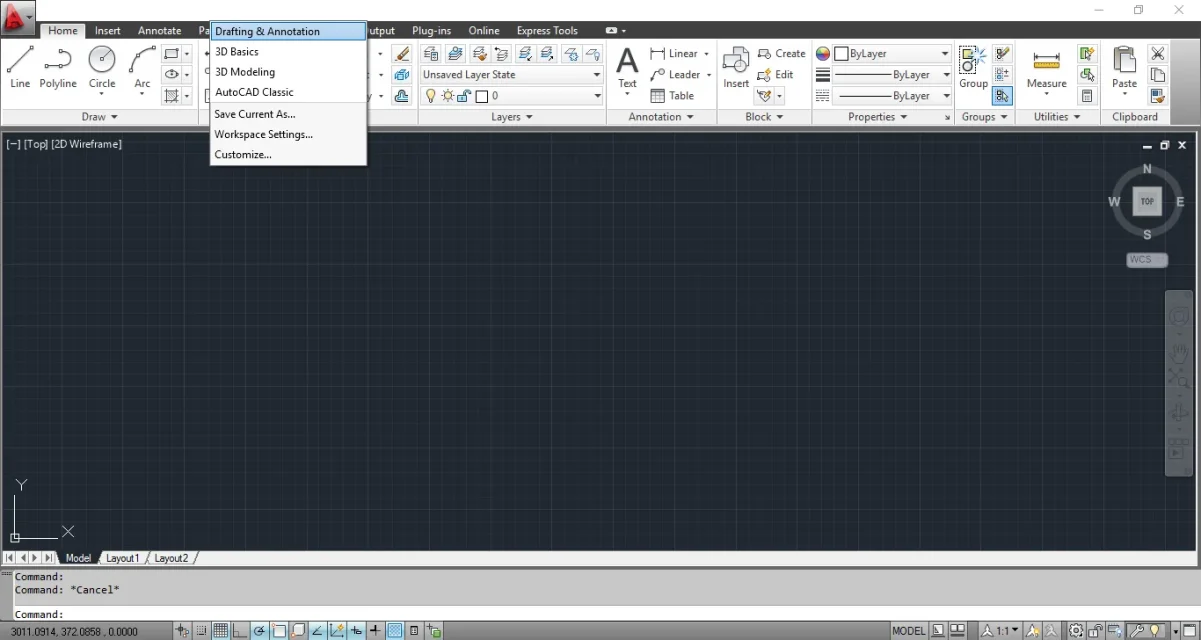Select the Line drawing tool
The height and width of the screenshot is (640, 1201).
point(20,67)
